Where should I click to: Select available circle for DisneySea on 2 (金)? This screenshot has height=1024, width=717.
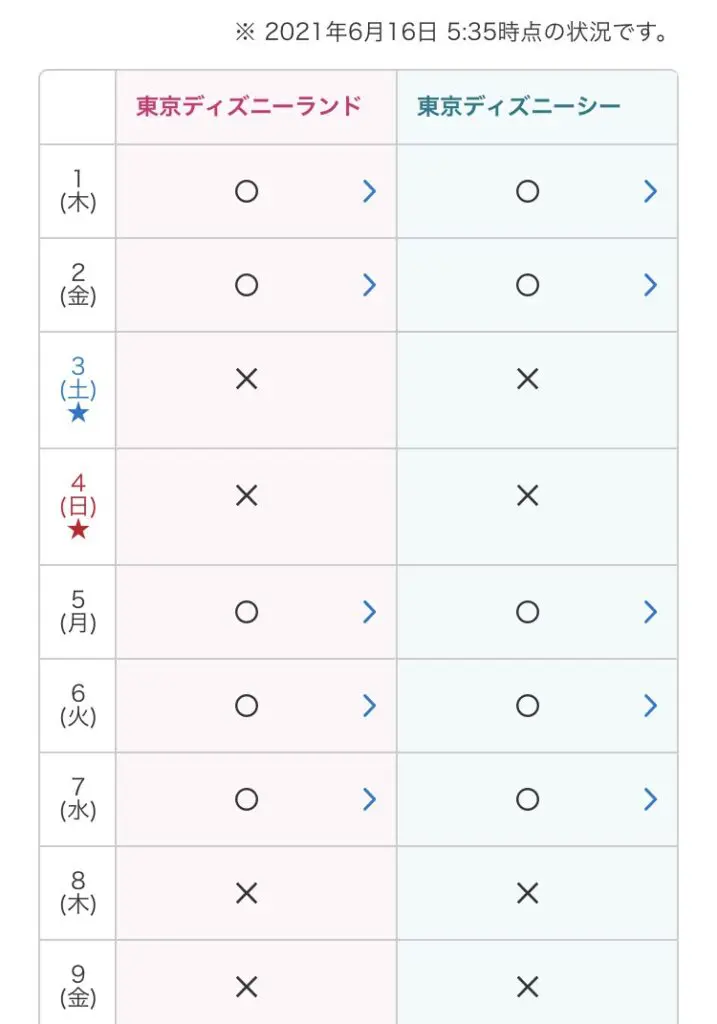[x=528, y=285]
